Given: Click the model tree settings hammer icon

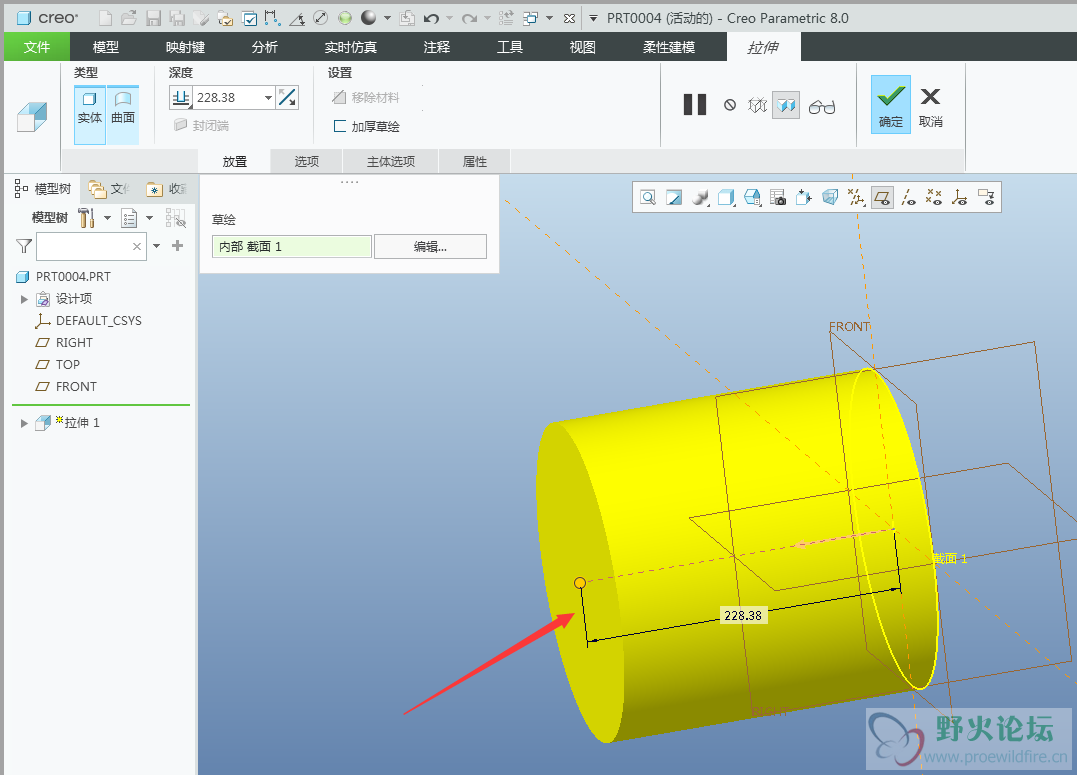Looking at the screenshot, I should 87,218.
